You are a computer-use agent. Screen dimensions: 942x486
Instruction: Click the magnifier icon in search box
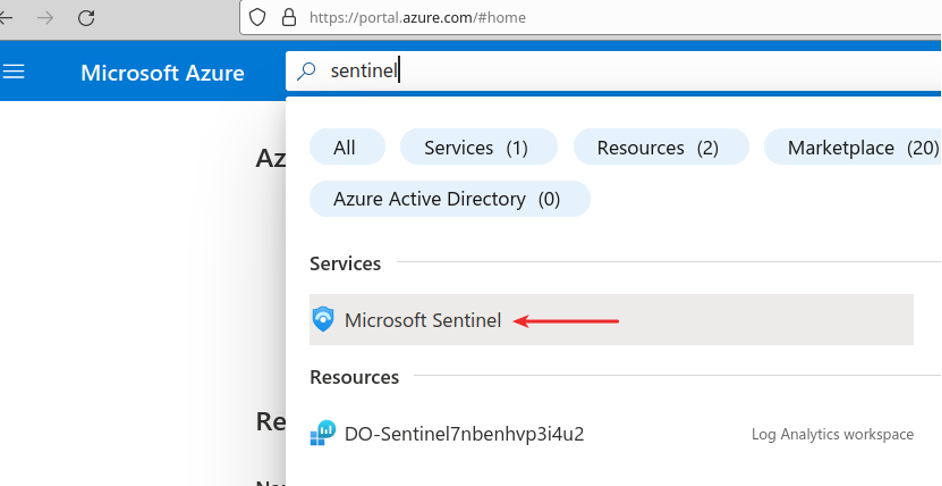[x=308, y=71]
